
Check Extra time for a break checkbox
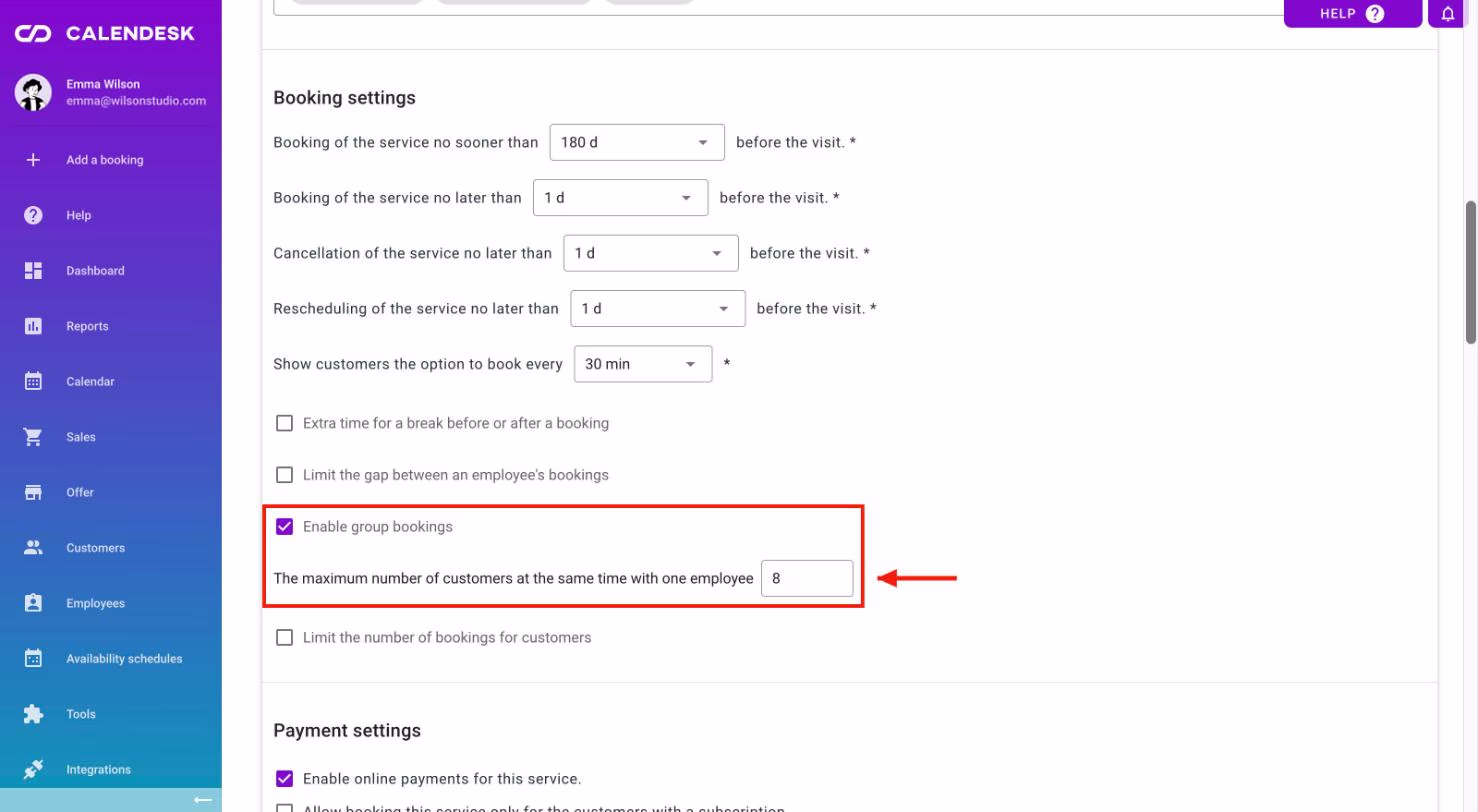(x=284, y=423)
